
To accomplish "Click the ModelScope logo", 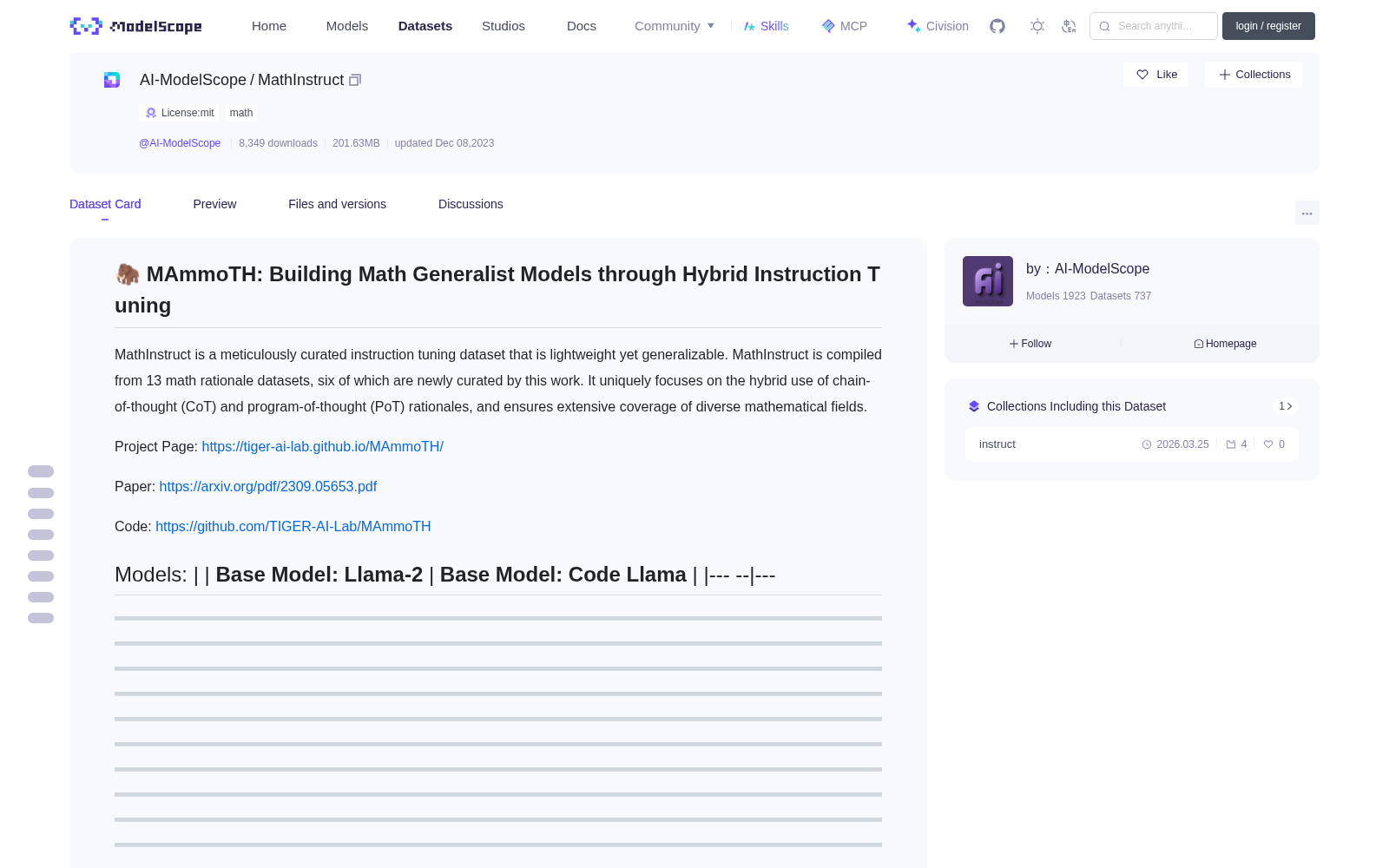I will pos(136,26).
